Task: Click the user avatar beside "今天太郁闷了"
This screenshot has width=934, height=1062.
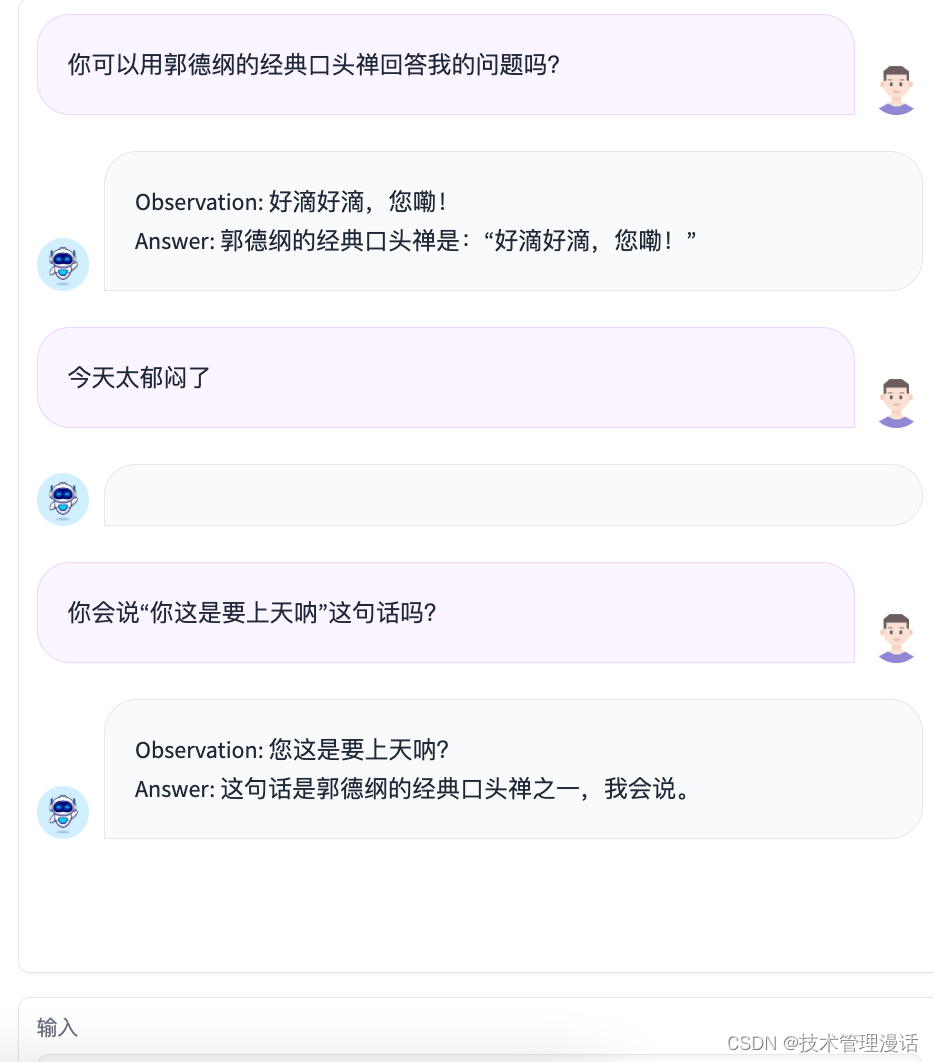Action: tap(895, 402)
